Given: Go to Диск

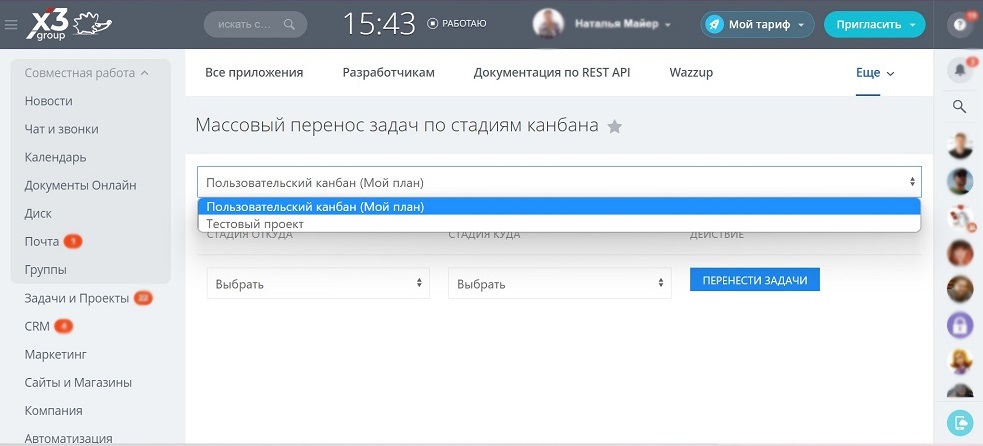Looking at the screenshot, I should tap(38, 214).
